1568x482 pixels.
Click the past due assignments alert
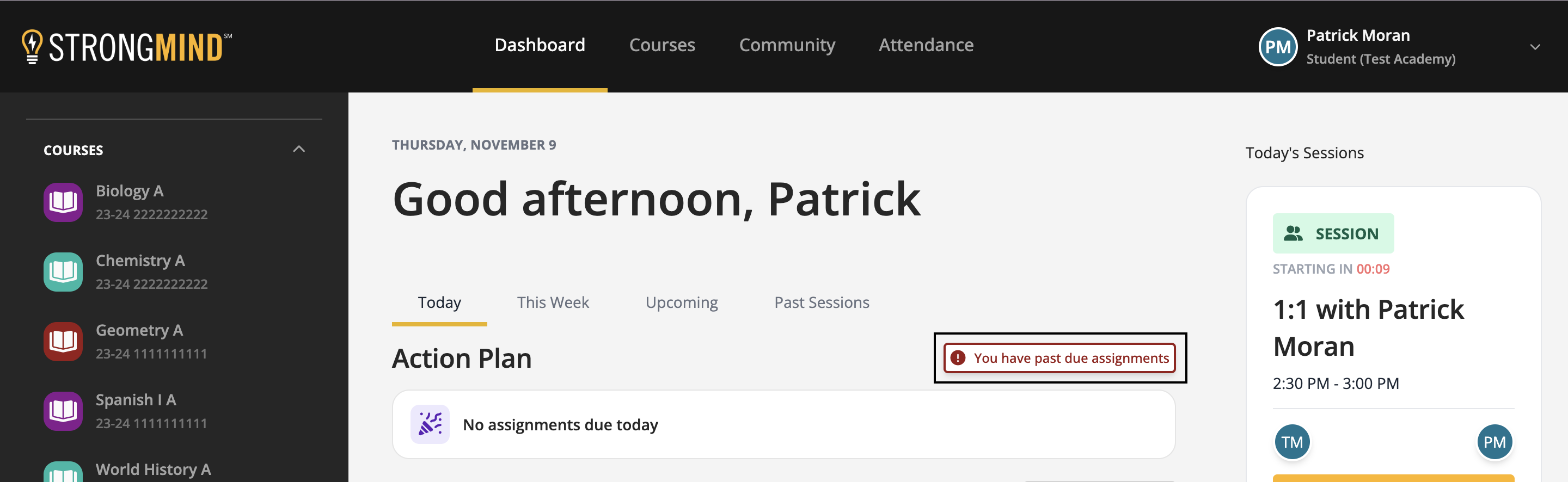coord(1059,358)
